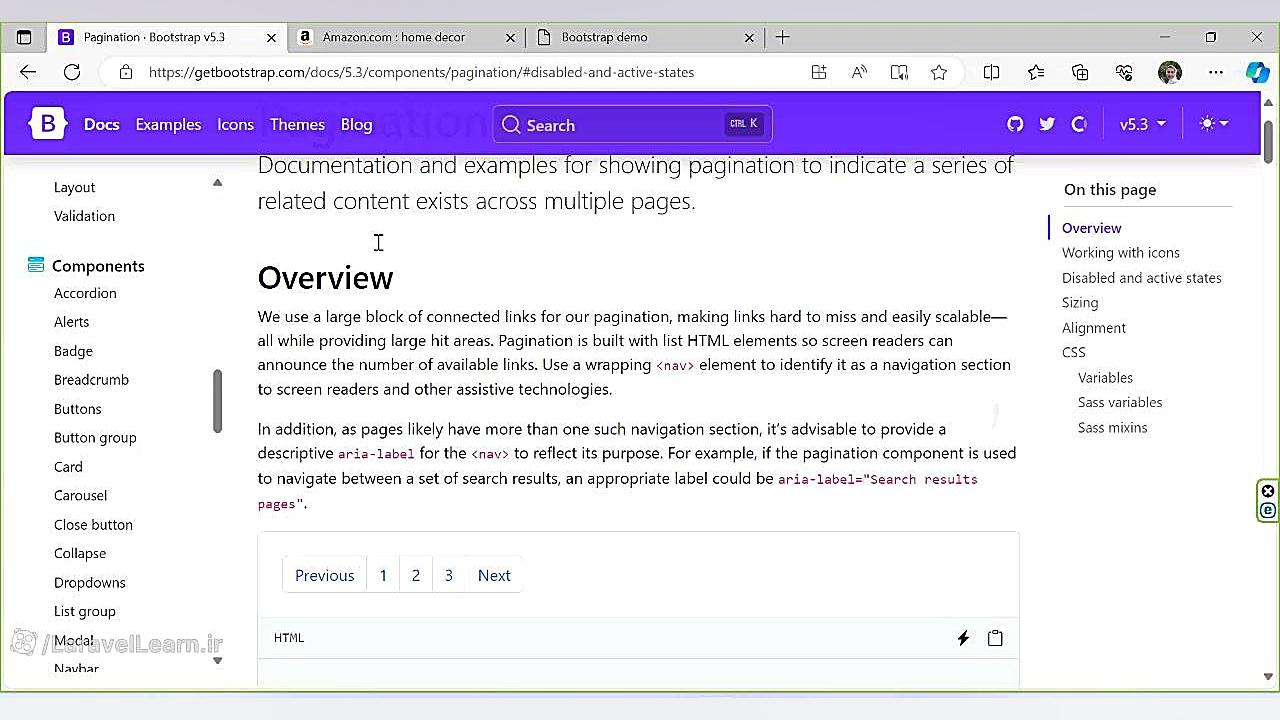Click browser Back arrow
1280x720 pixels.
[x=28, y=72]
